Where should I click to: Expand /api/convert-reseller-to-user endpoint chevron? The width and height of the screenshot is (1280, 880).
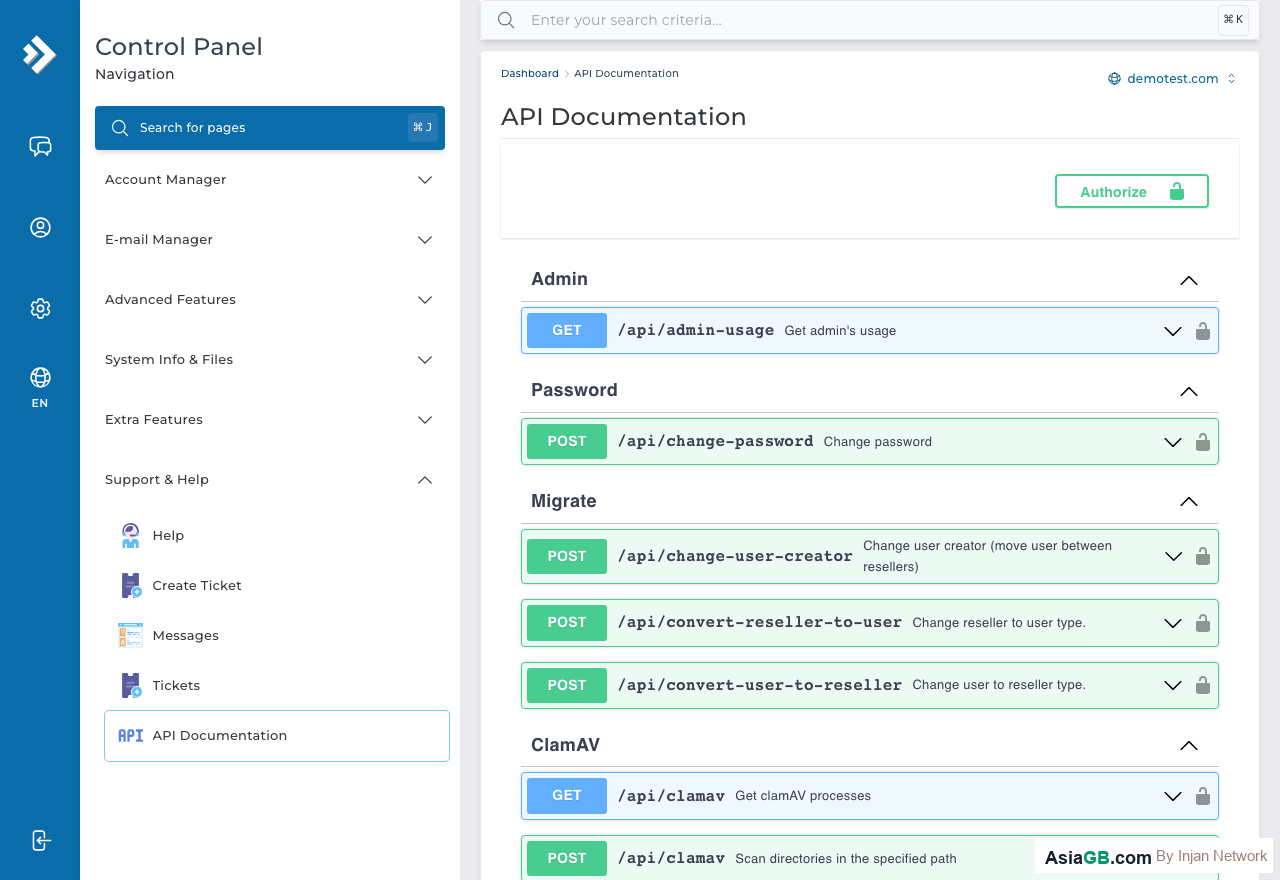pyautogui.click(x=1173, y=623)
